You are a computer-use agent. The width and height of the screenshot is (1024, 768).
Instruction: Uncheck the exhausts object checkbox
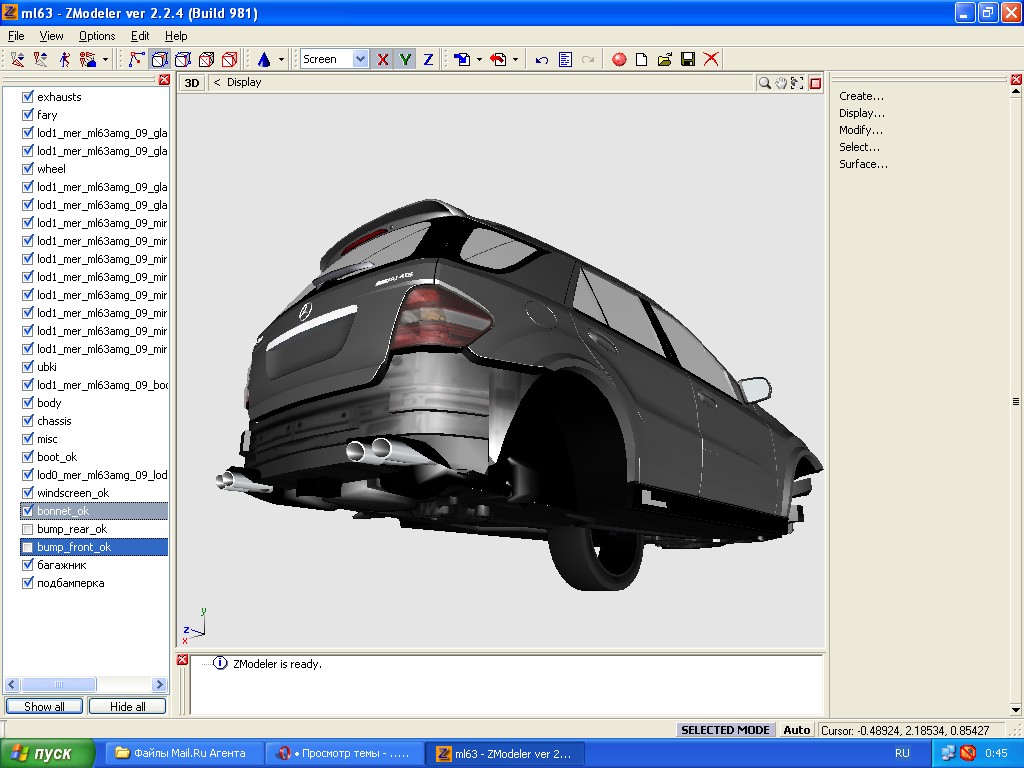point(27,97)
